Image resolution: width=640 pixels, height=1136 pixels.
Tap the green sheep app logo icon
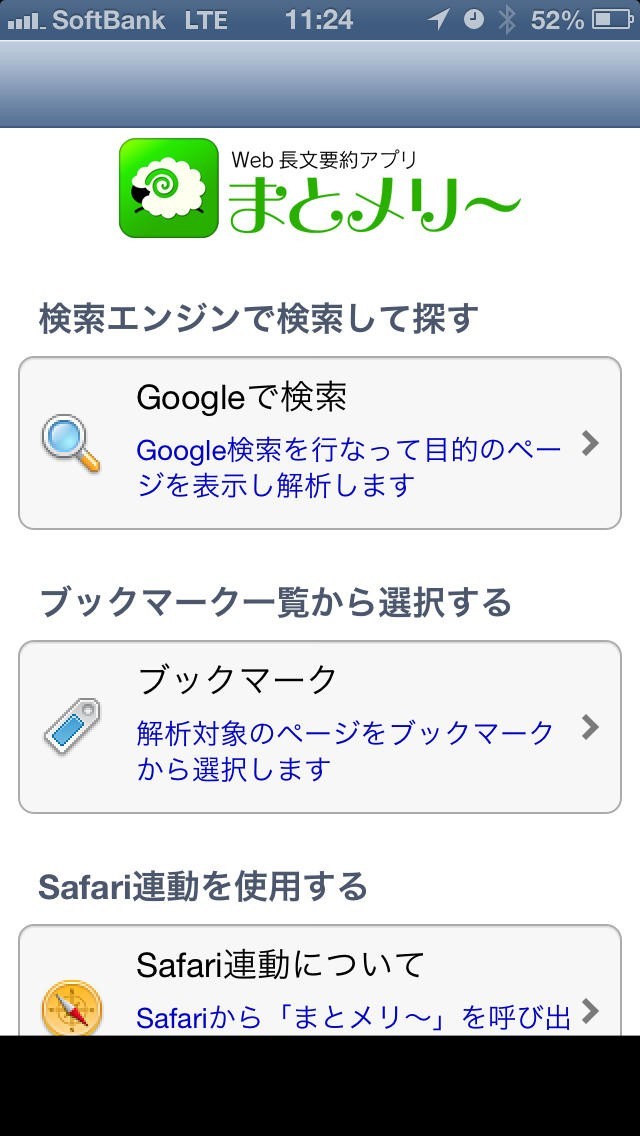pos(168,188)
